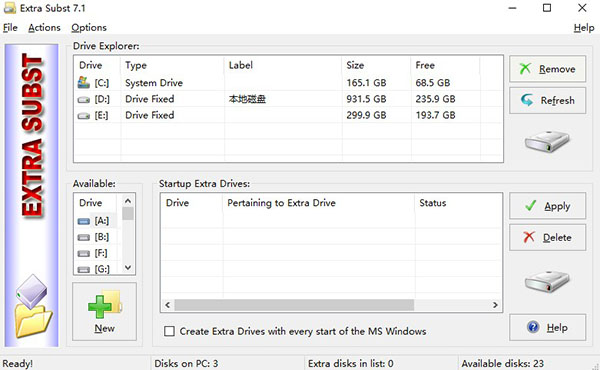The image size is (600, 370).
Task: Maximize the Extra Subst window
Action: pyautogui.click(x=547, y=8)
